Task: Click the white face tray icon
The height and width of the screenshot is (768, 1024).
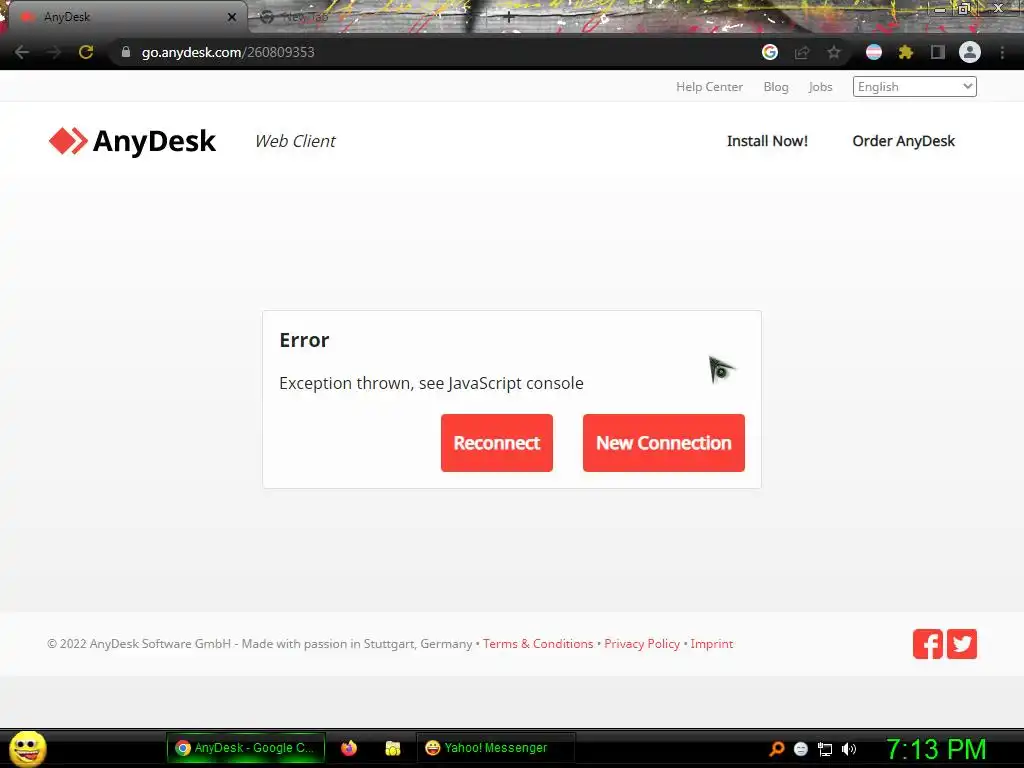Action: pyautogui.click(x=801, y=749)
